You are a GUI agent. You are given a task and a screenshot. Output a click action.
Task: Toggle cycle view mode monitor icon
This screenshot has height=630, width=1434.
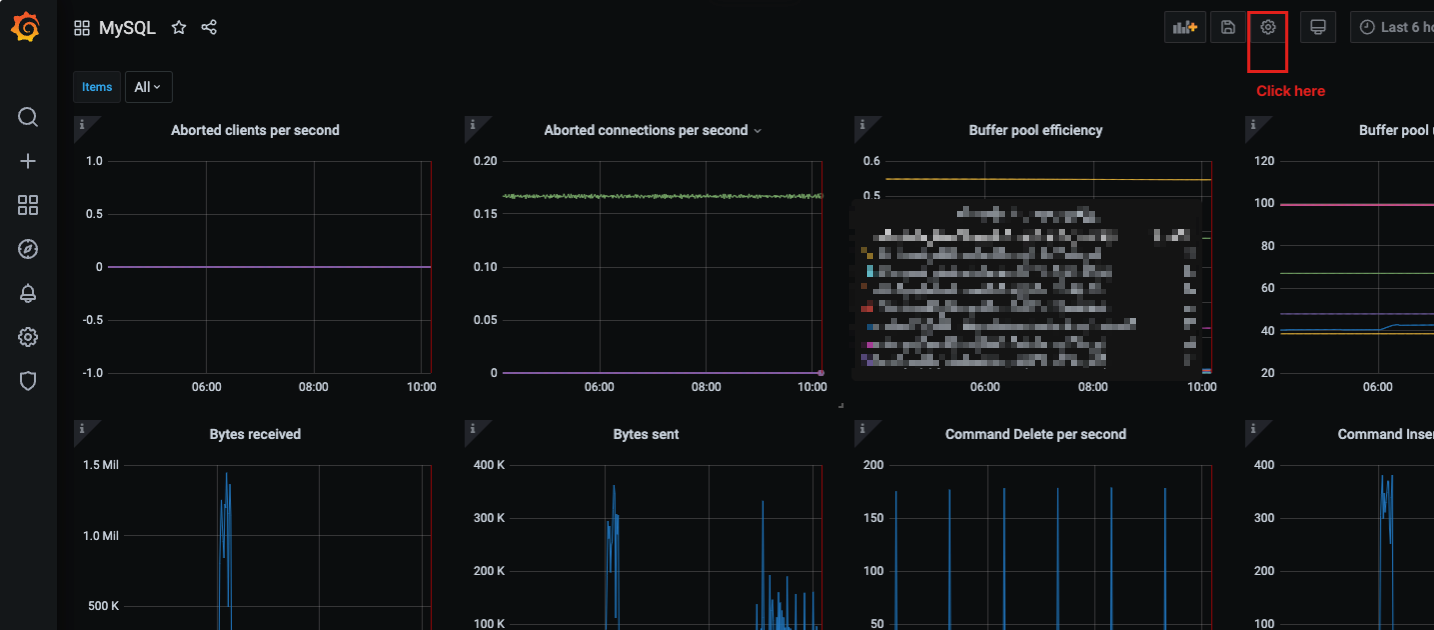(x=1318, y=28)
